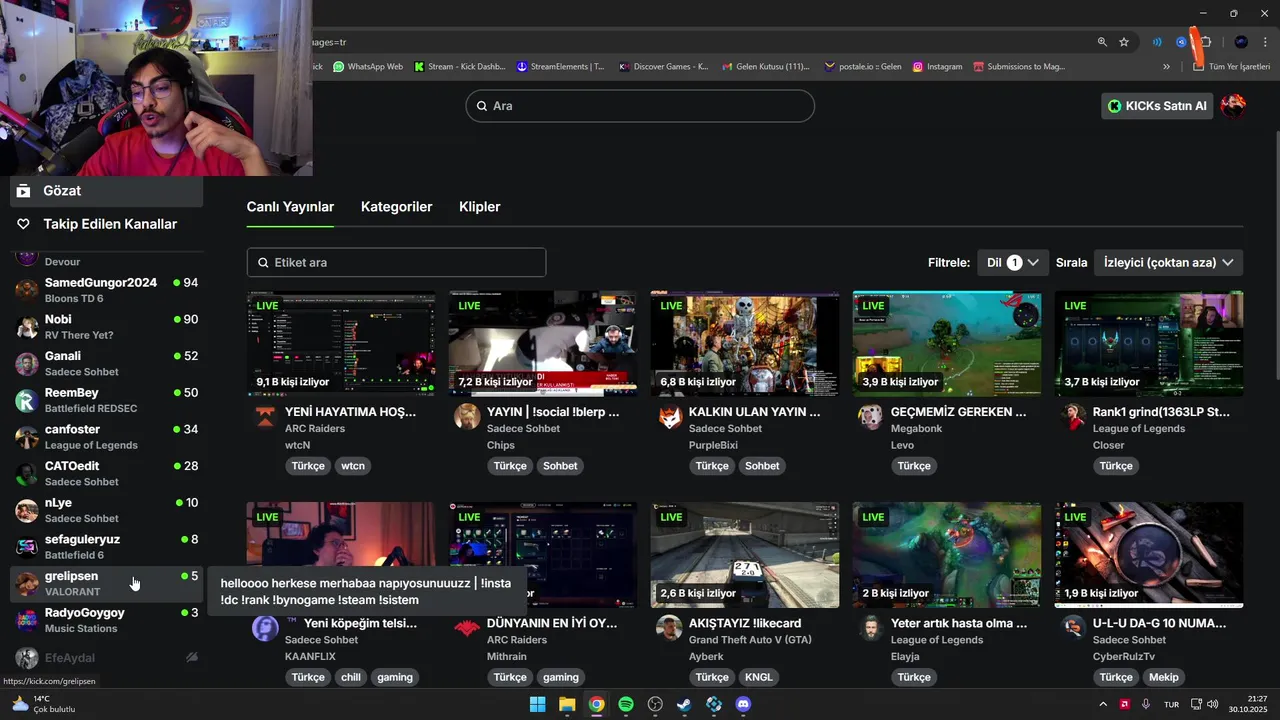The image size is (1280, 720).
Task: Click Chips channel avatar icon
Action: pyautogui.click(x=467, y=417)
